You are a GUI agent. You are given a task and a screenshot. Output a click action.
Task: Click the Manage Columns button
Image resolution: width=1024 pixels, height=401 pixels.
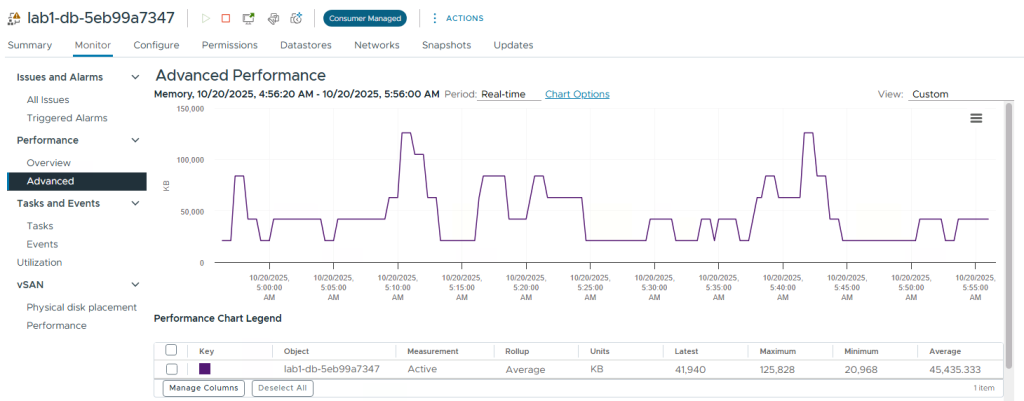click(x=203, y=388)
